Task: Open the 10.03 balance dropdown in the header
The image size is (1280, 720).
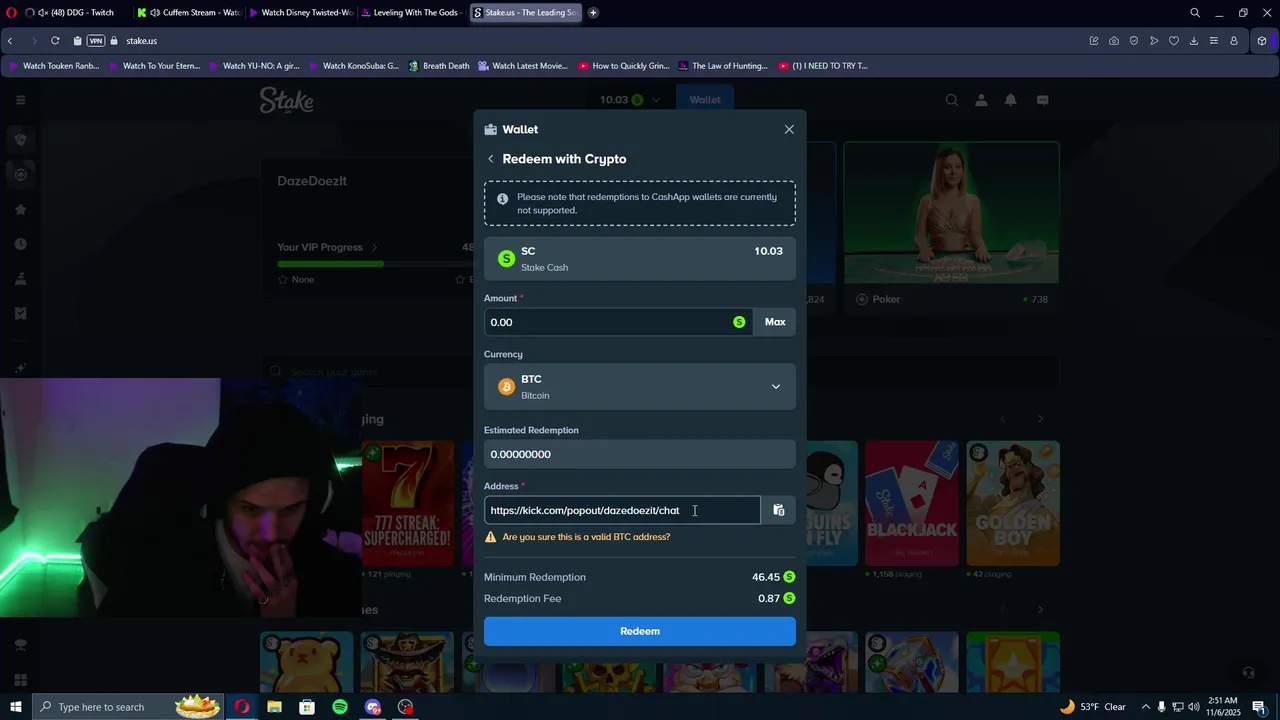Action: coord(631,100)
